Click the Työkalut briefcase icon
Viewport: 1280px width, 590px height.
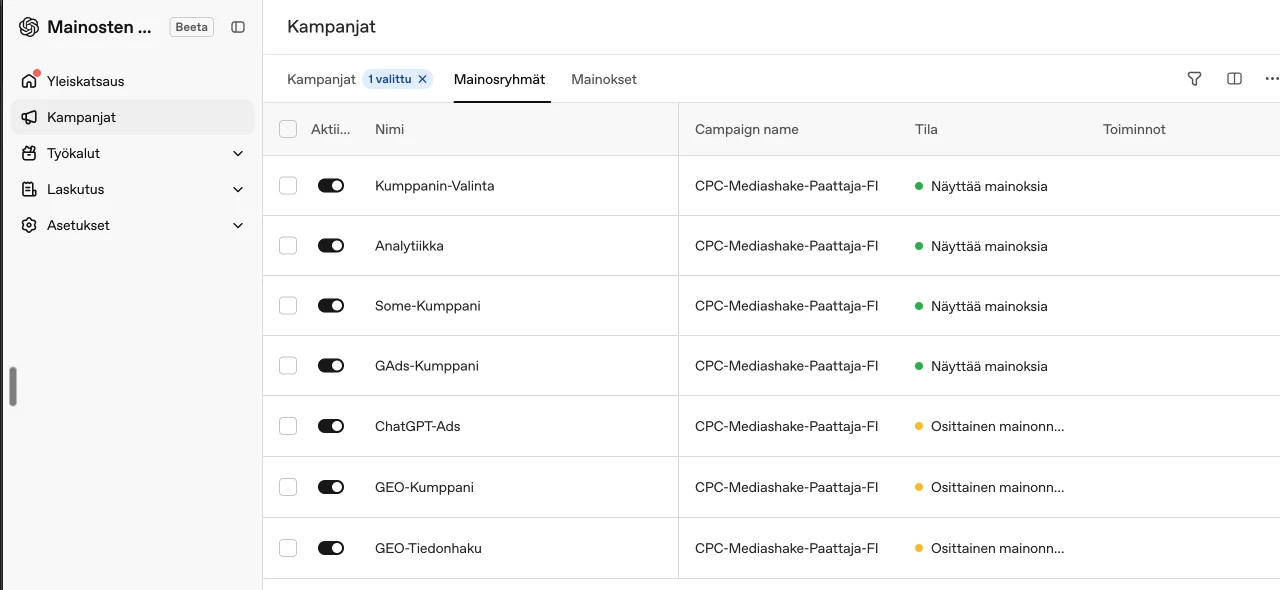[29, 153]
